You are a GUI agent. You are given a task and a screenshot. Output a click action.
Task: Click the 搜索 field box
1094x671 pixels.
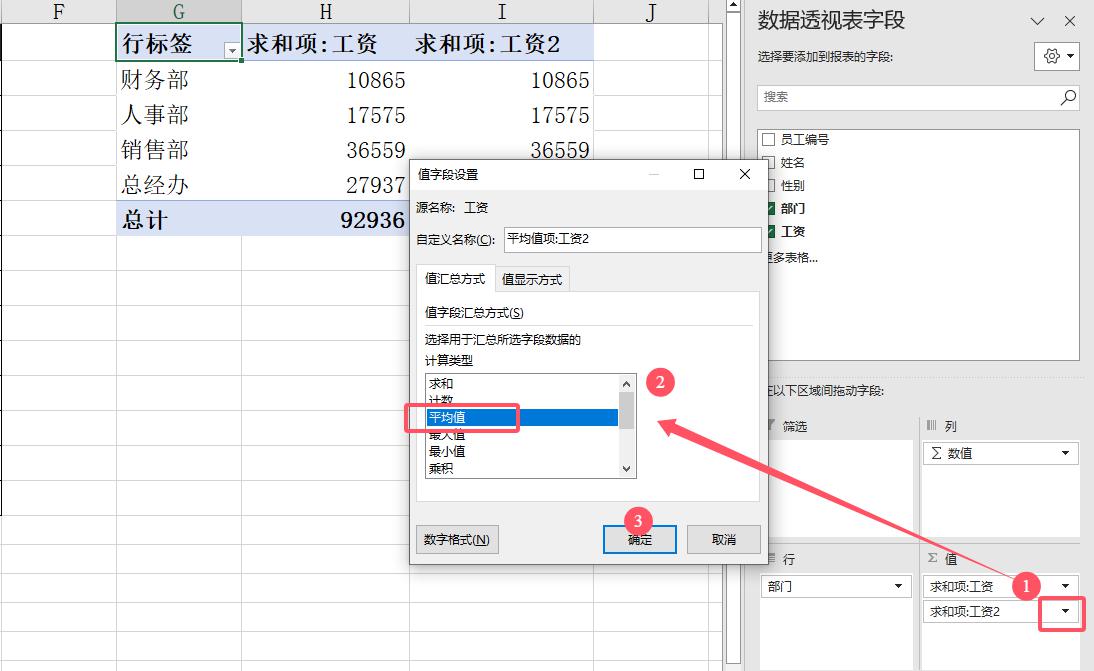pyautogui.click(x=917, y=98)
